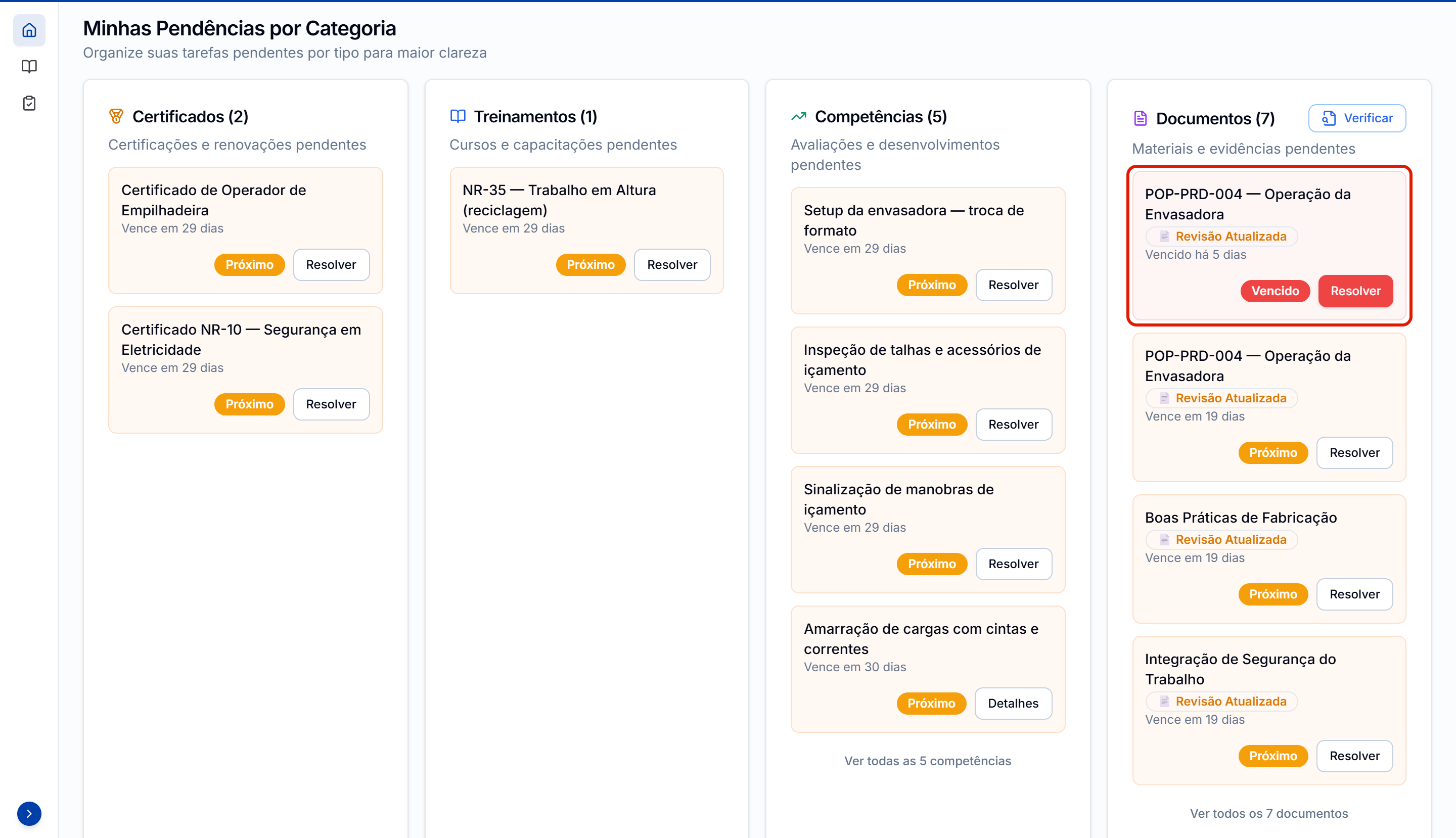
Task: Select 'Inspeção de talhas e acessórios de içamento'
Action: 922,360
